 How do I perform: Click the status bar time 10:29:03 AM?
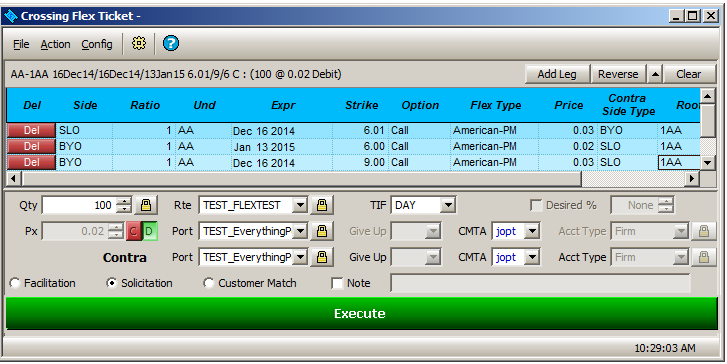coord(664,348)
